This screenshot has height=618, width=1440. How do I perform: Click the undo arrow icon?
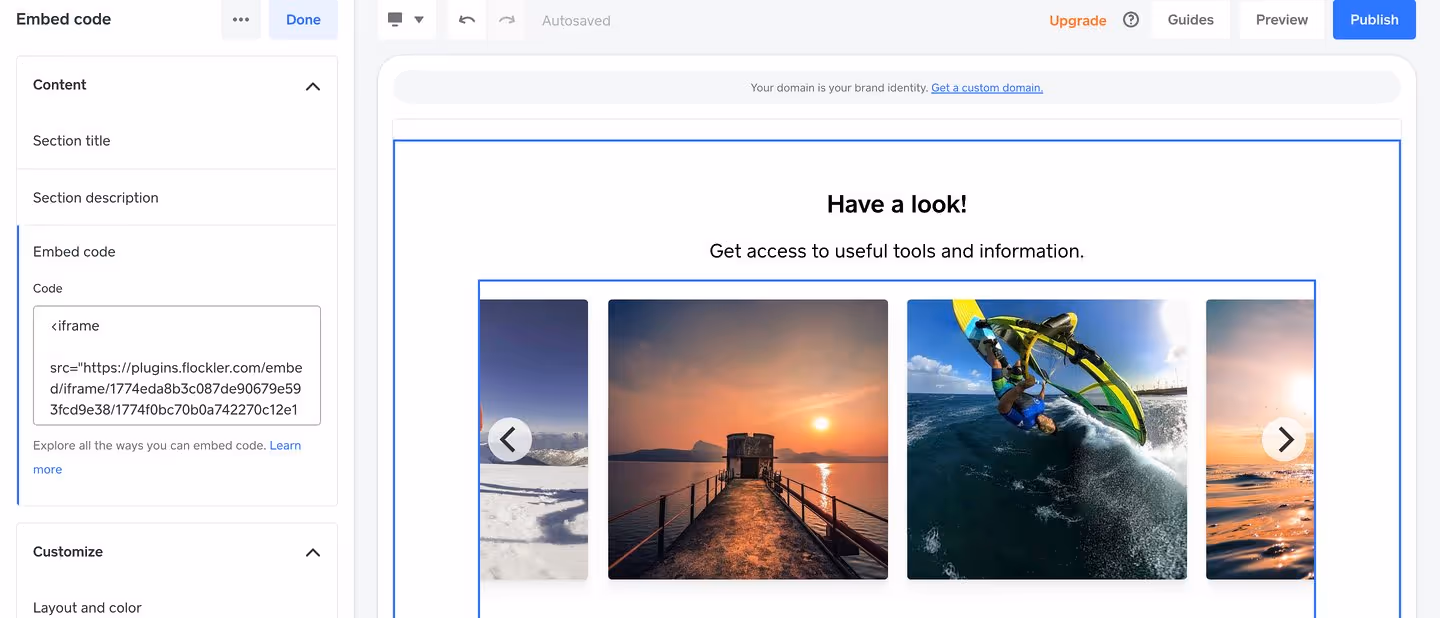coord(467,20)
